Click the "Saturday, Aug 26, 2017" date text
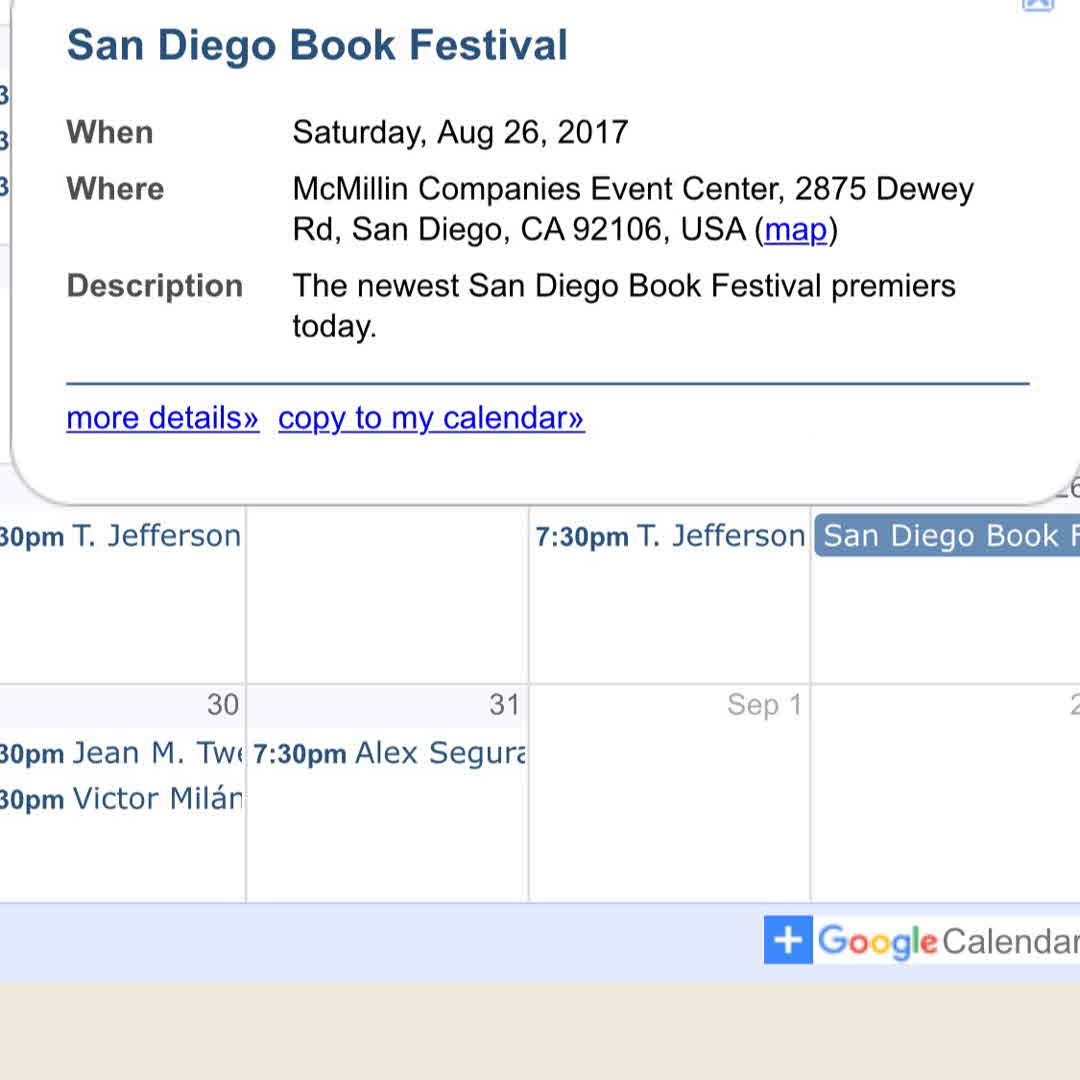Screen dimensions: 1080x1080 (x=460, y=132)
